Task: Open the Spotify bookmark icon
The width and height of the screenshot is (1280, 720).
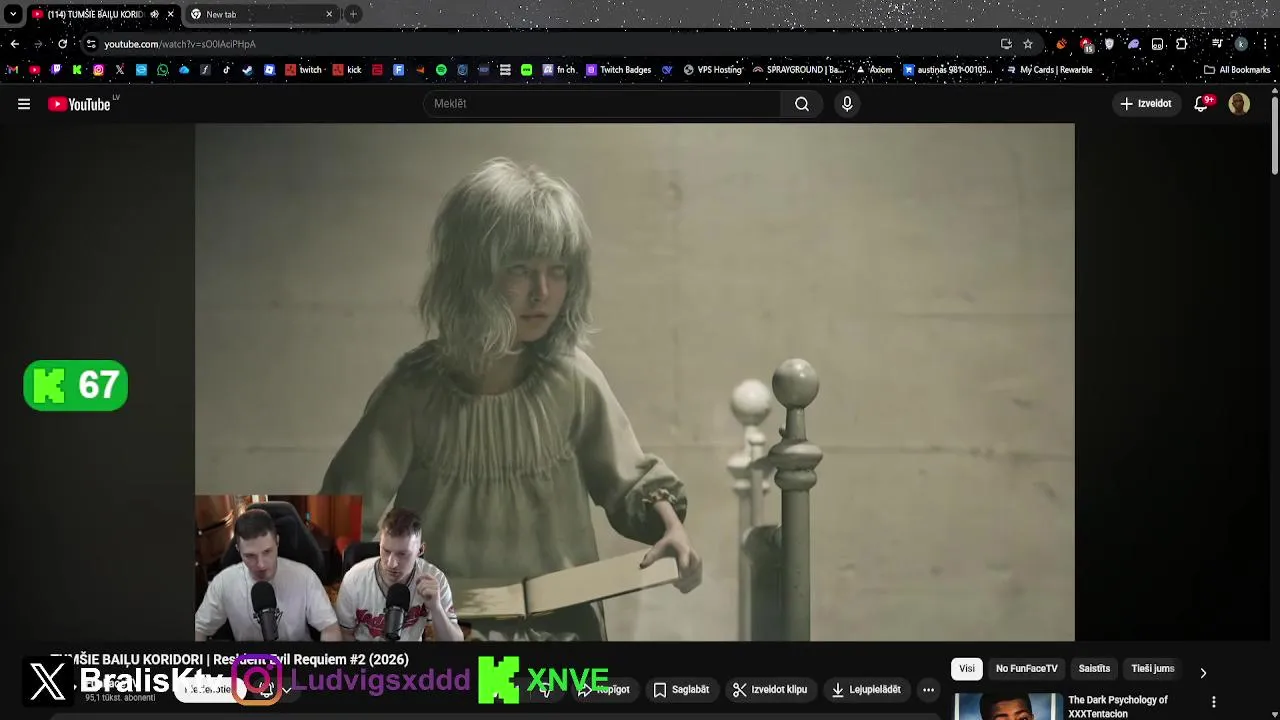Action: pos(441,70)
